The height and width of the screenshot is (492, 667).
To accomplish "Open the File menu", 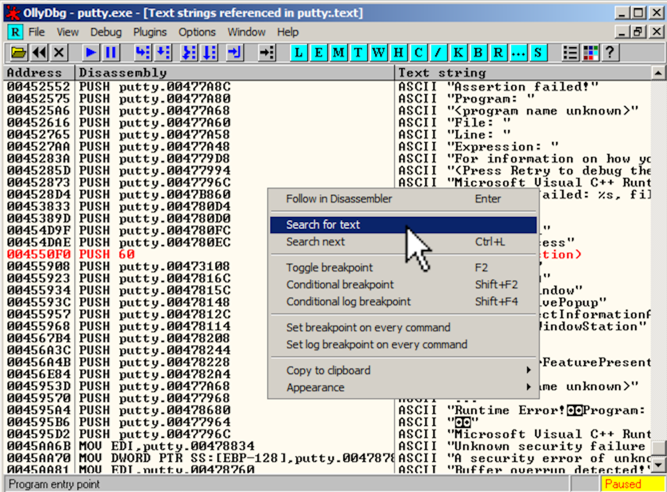I will pyautogui.click(x=37, y=32).
